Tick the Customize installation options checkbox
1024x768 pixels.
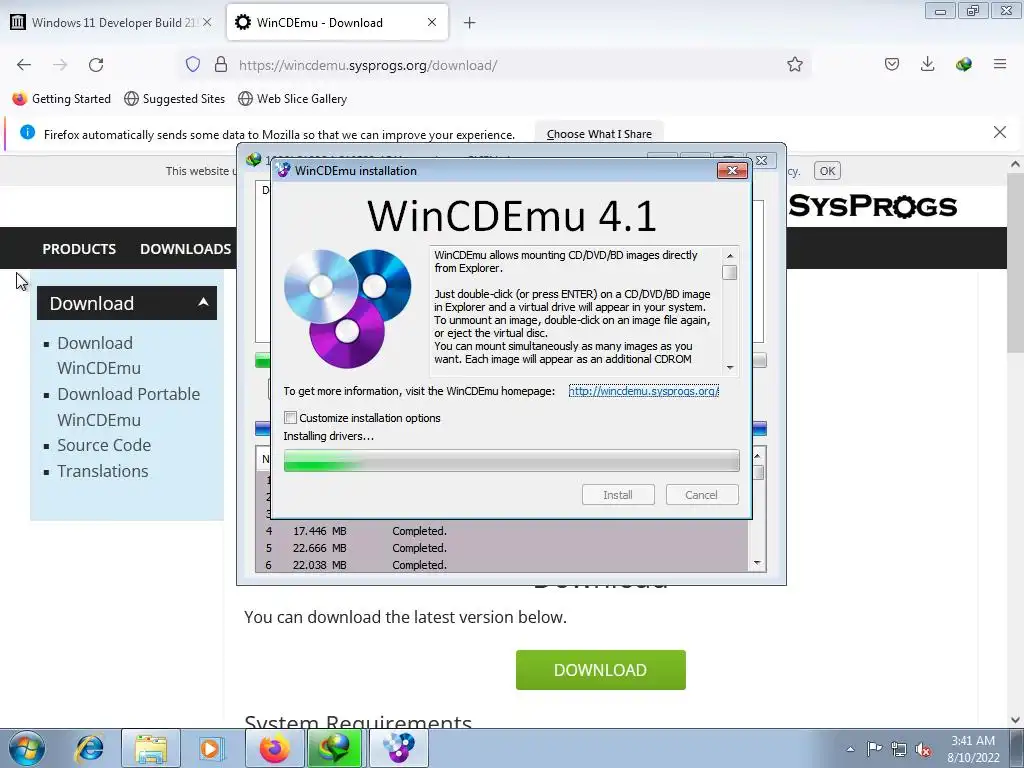click(x=291, y=417)
